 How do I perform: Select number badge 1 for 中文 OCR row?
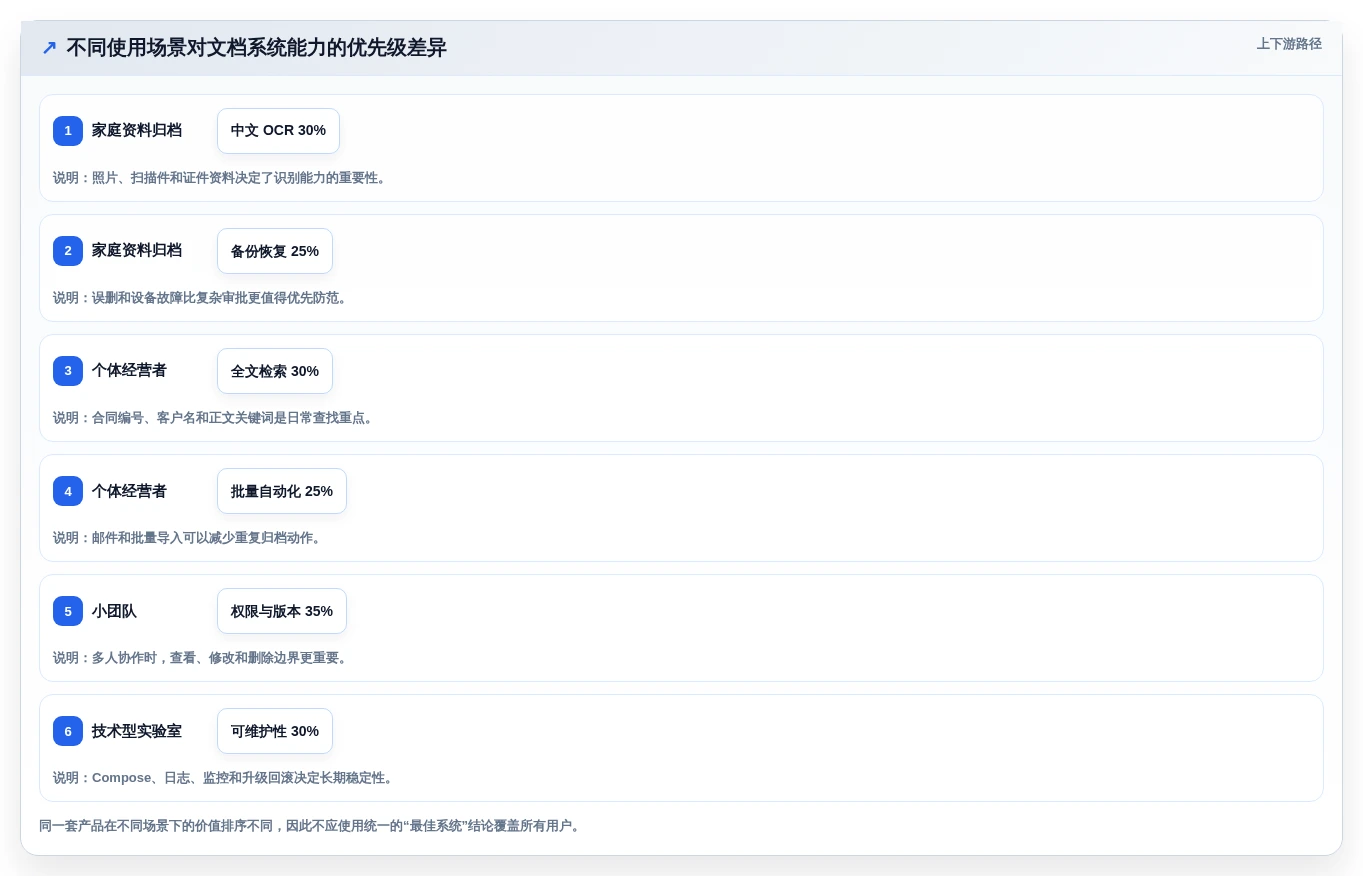[68, 131]
